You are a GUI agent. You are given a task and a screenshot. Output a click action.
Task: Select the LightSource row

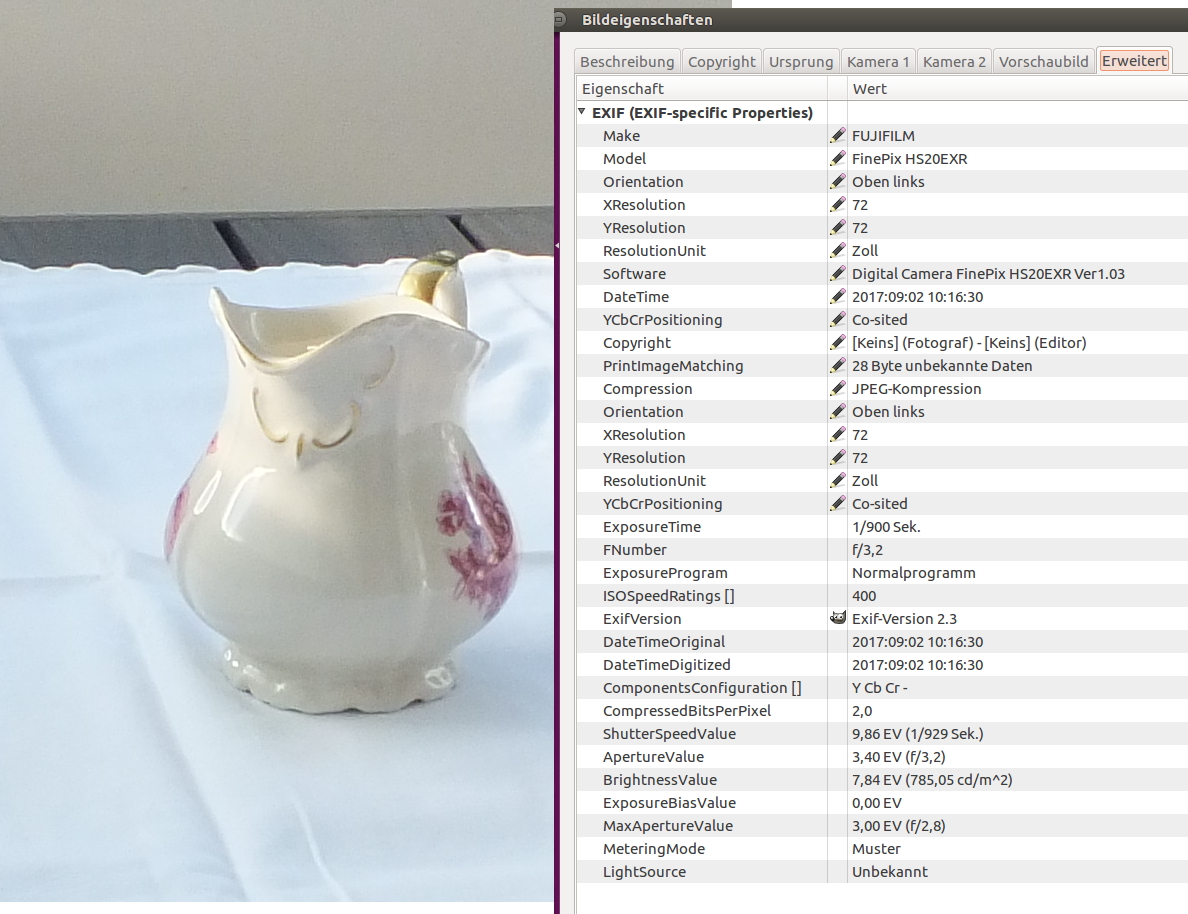coord(882,872)
